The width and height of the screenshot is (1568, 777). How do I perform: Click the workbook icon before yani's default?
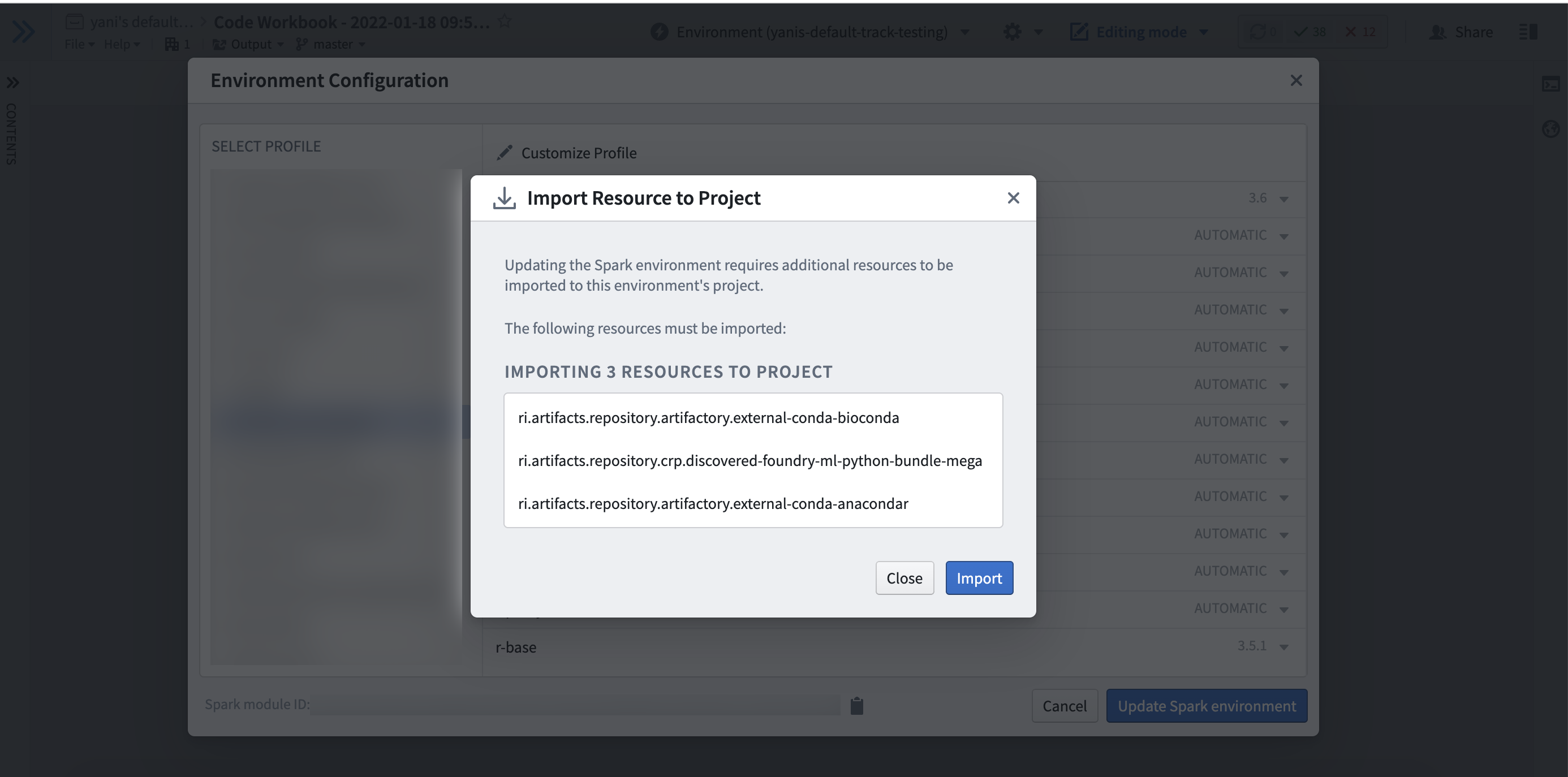click(x=74, y=22)
